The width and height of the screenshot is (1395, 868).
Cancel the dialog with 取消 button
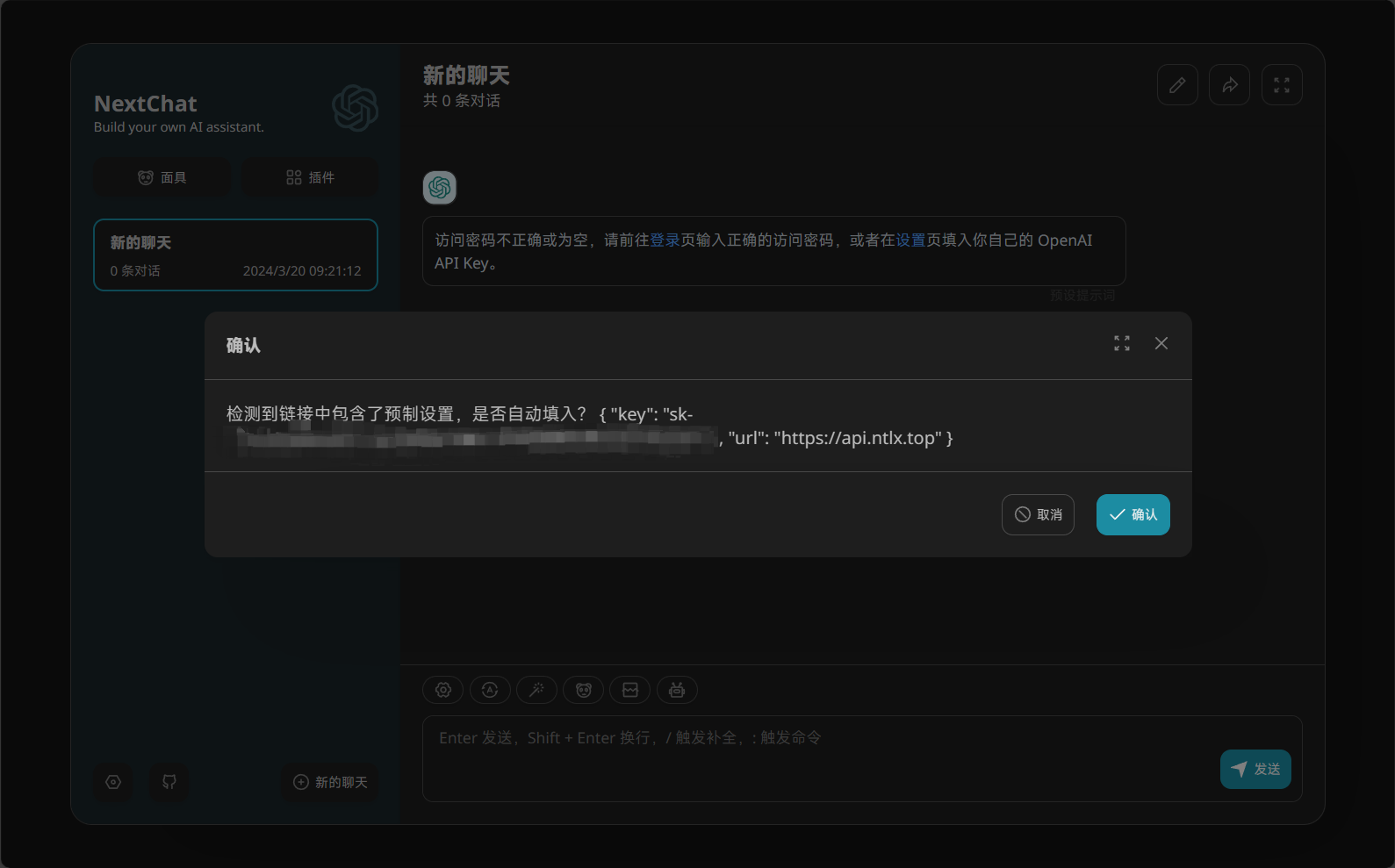[1038, 514]
